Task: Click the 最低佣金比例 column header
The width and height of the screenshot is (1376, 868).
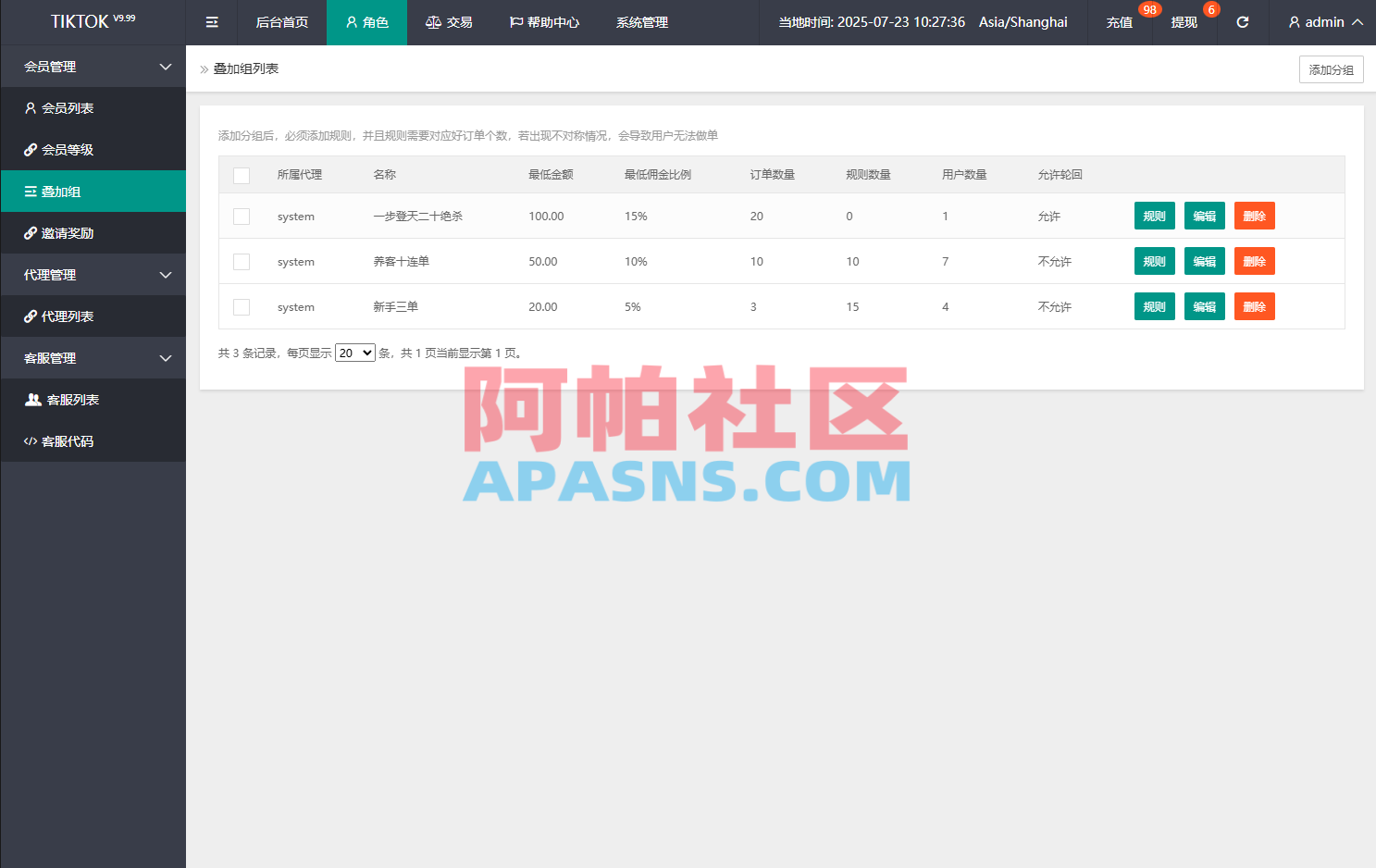Action: pos(658,175)
